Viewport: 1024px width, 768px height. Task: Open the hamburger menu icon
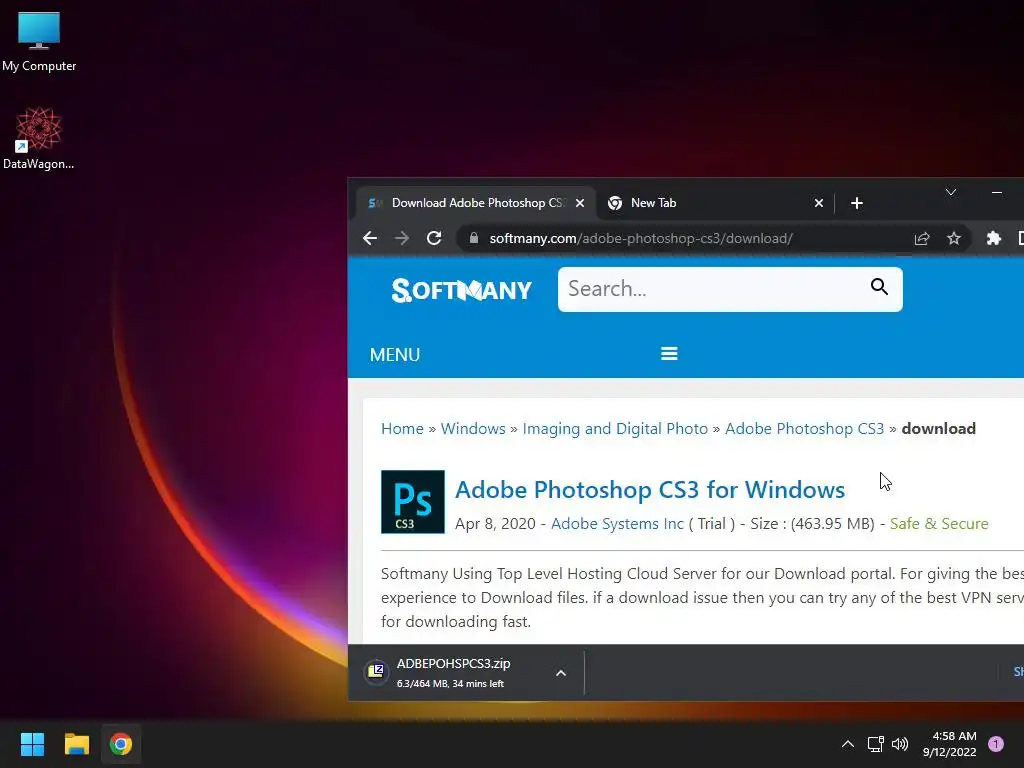pyautogui.click(x=669, y=353)
